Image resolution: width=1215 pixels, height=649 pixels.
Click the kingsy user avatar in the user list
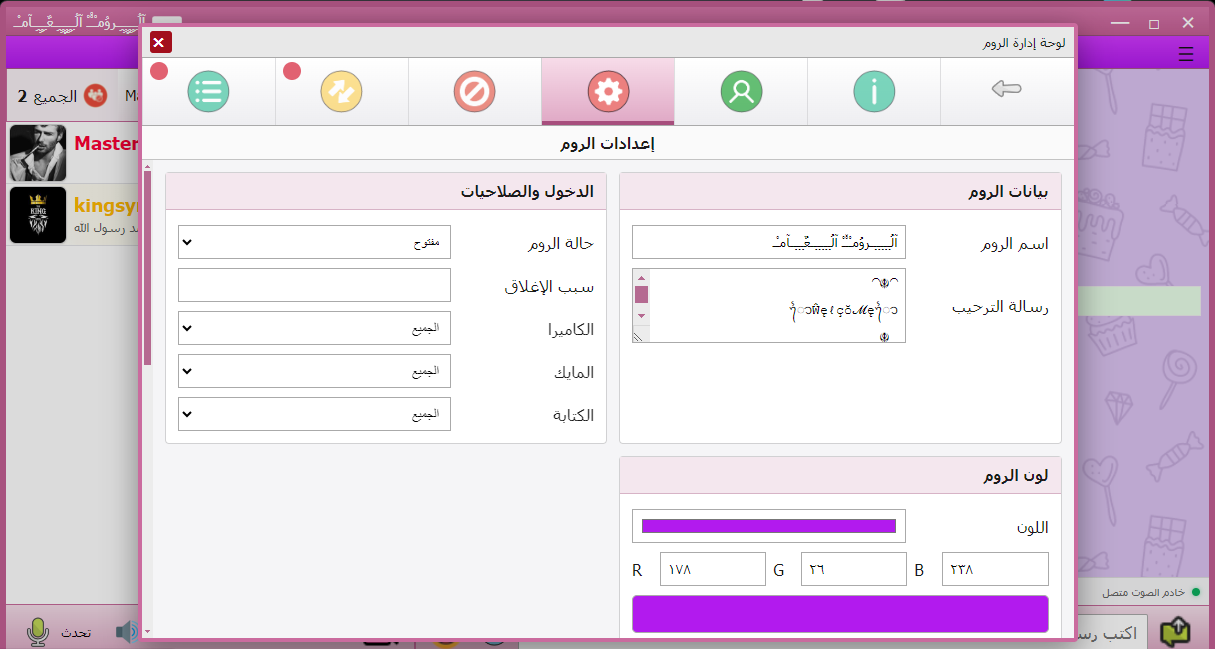tap(38, 215)
